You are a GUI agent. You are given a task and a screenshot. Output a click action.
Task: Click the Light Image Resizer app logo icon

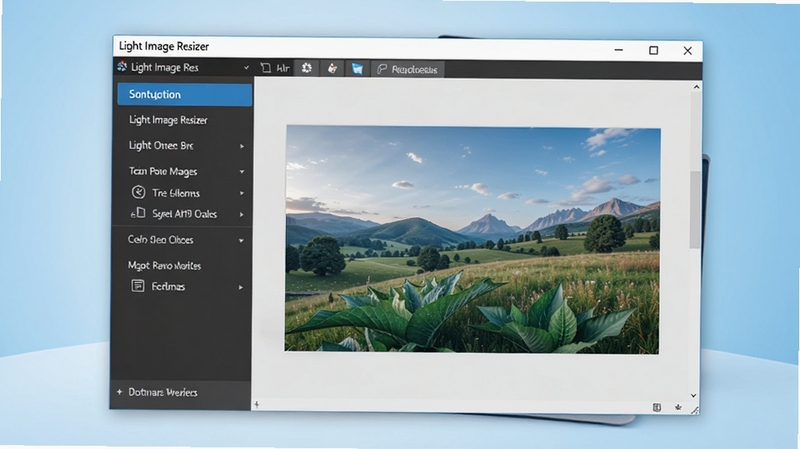tap(122, 67)
